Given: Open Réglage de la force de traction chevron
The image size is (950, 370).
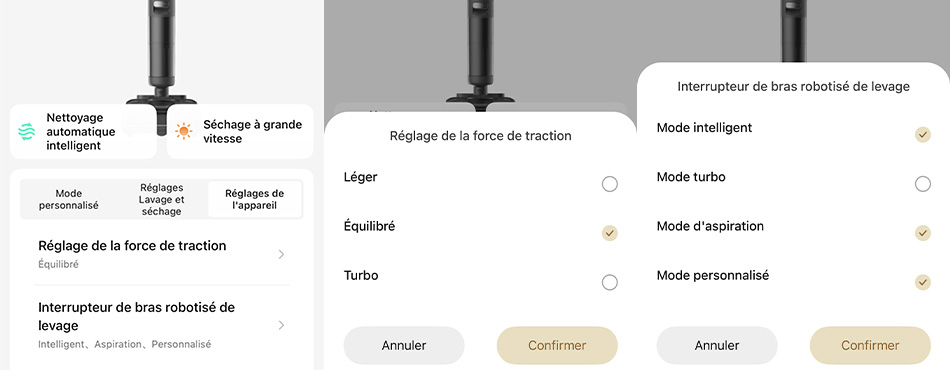Looking at the screenshot, I should point(281,254).
